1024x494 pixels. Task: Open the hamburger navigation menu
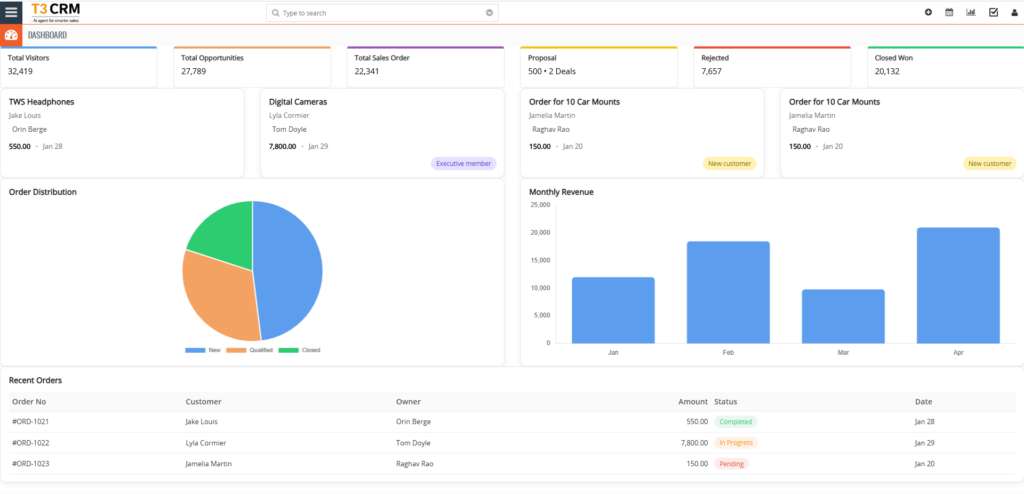point(11,12)
